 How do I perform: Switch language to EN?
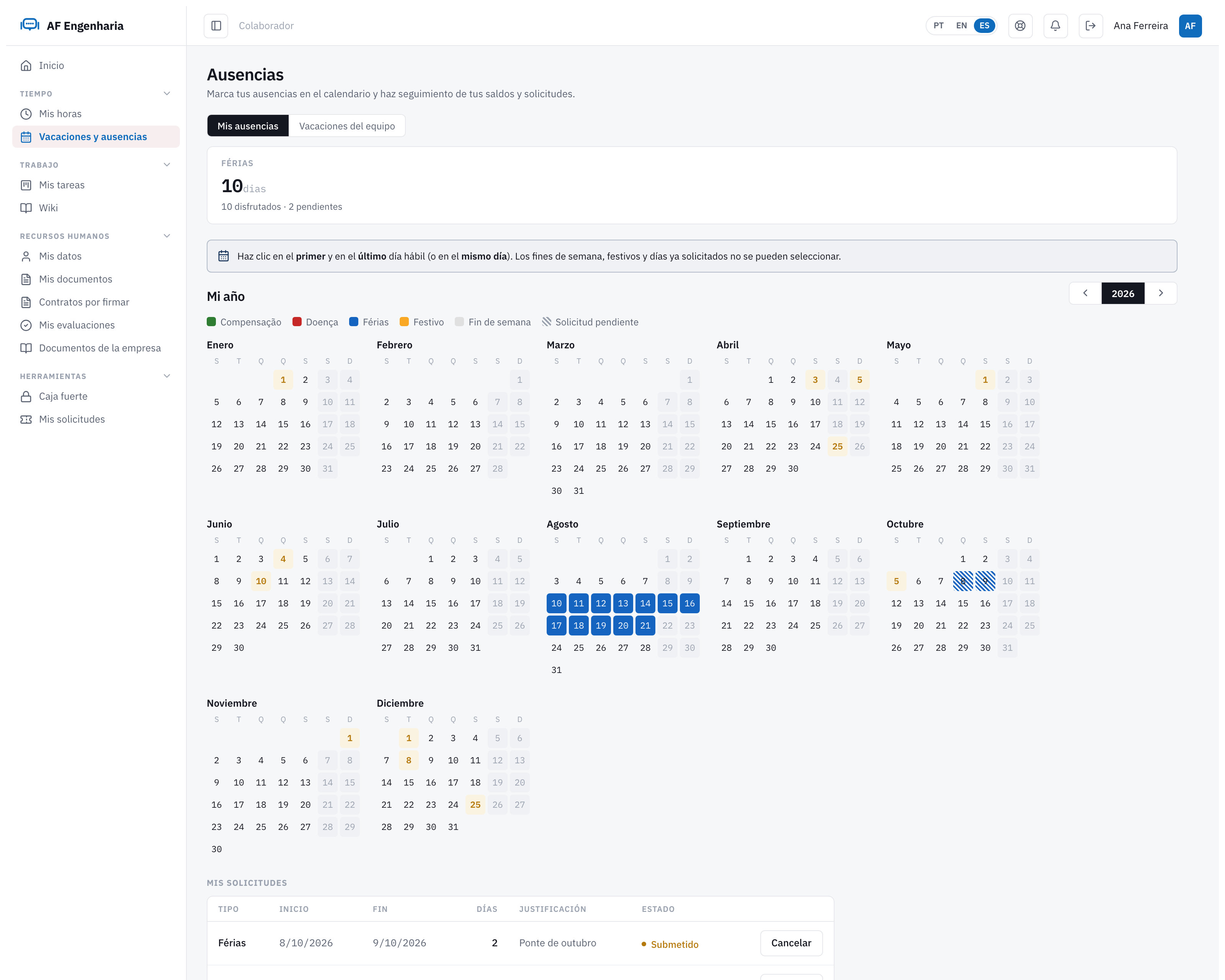point(961,26)
